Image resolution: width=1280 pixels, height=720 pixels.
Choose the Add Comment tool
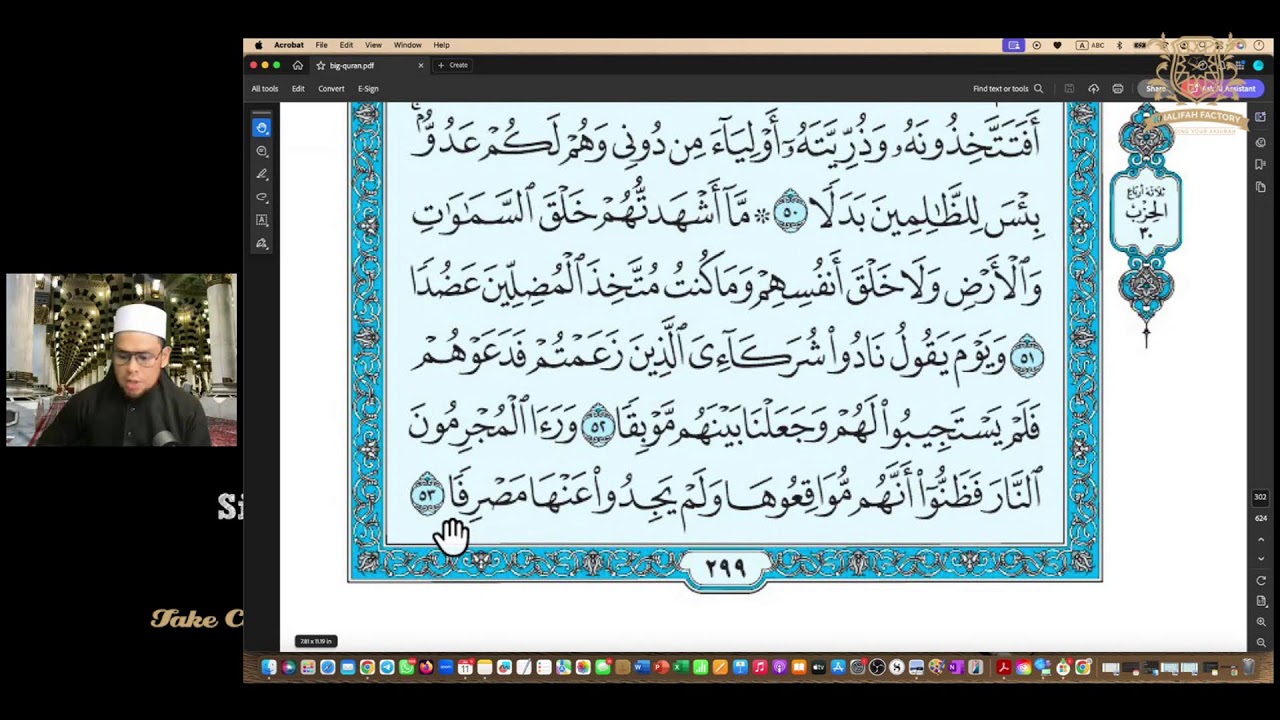[262, 151]
